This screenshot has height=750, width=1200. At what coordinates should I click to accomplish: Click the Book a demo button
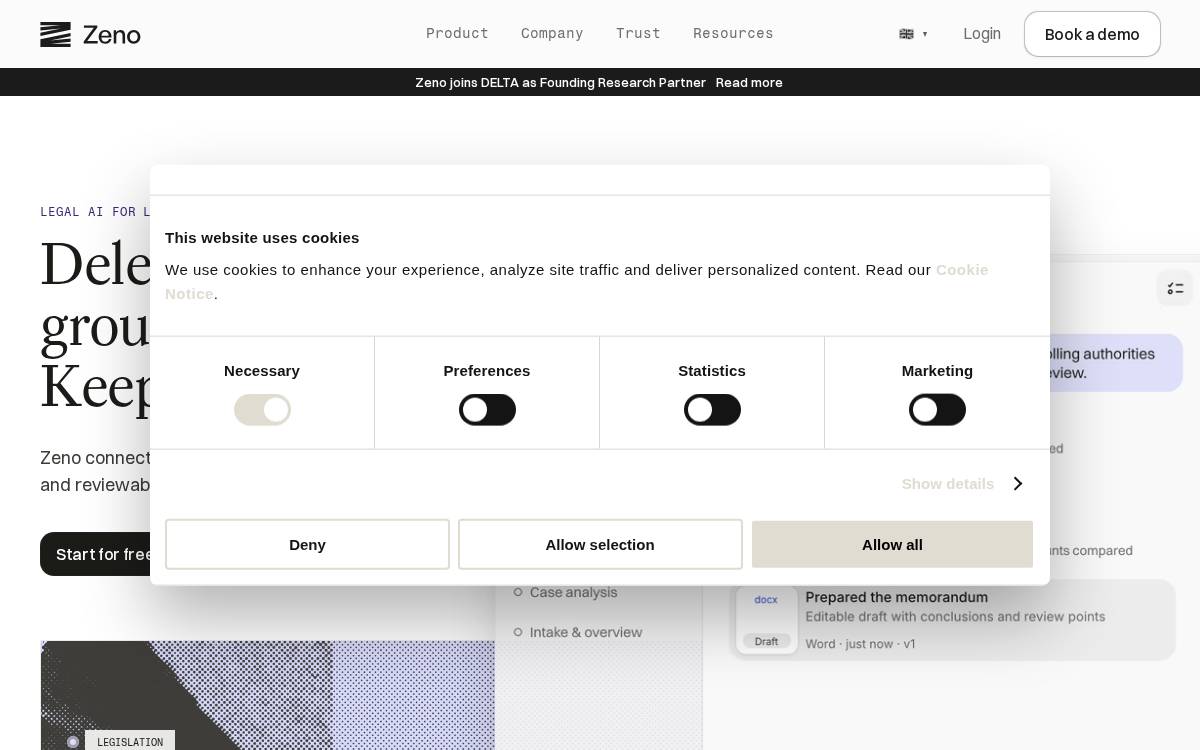pyautogui.click(x=1092, y=34)
